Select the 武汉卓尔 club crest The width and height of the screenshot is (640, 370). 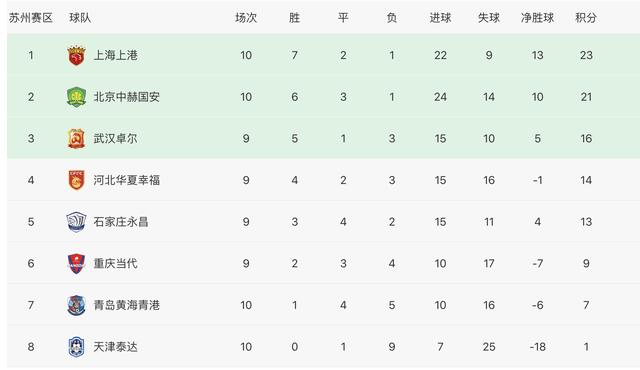point(76,139)
